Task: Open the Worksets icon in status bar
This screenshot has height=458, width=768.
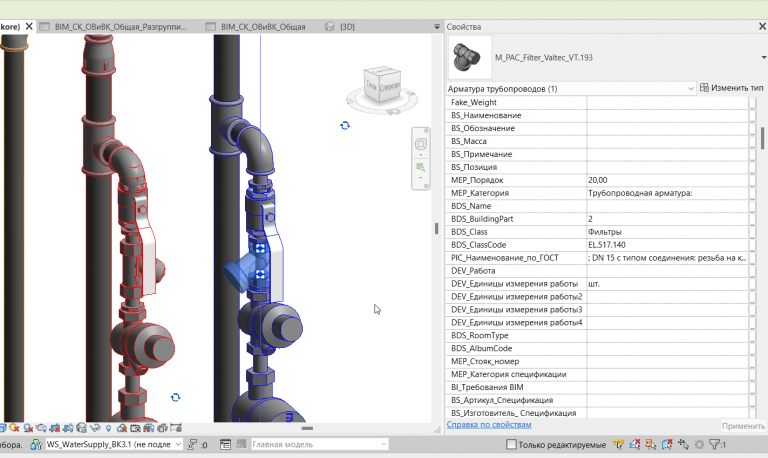Action: (x=36, y=444)
